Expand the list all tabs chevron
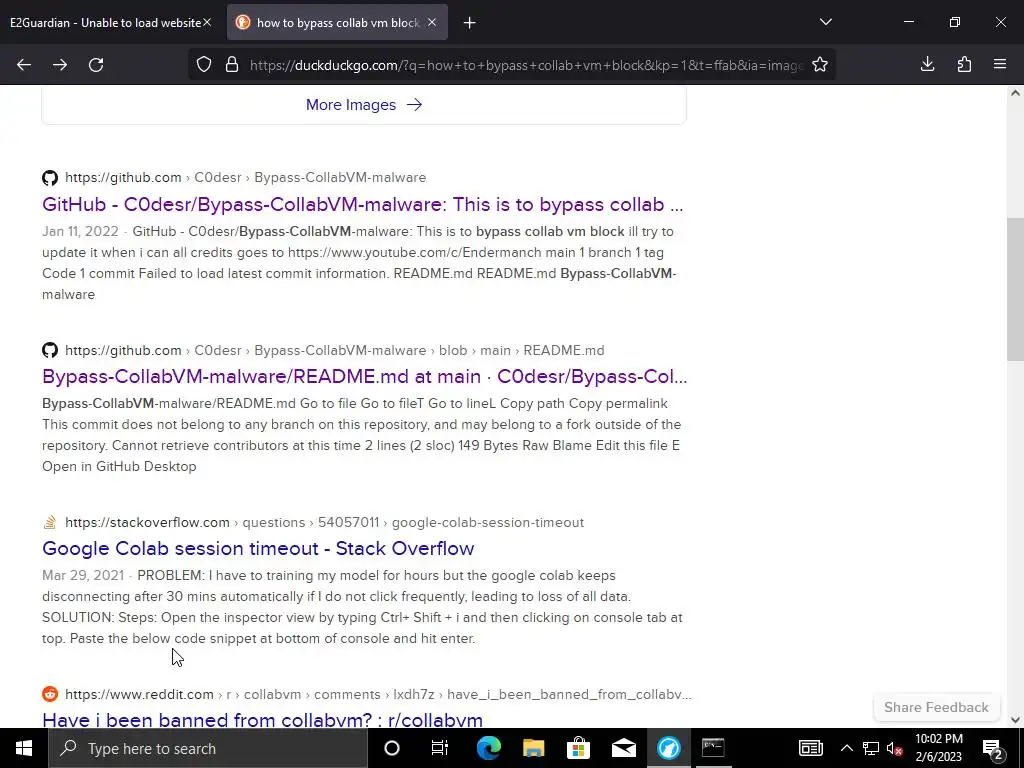Viewport: 1024px width, 768px height. [826, 22]
